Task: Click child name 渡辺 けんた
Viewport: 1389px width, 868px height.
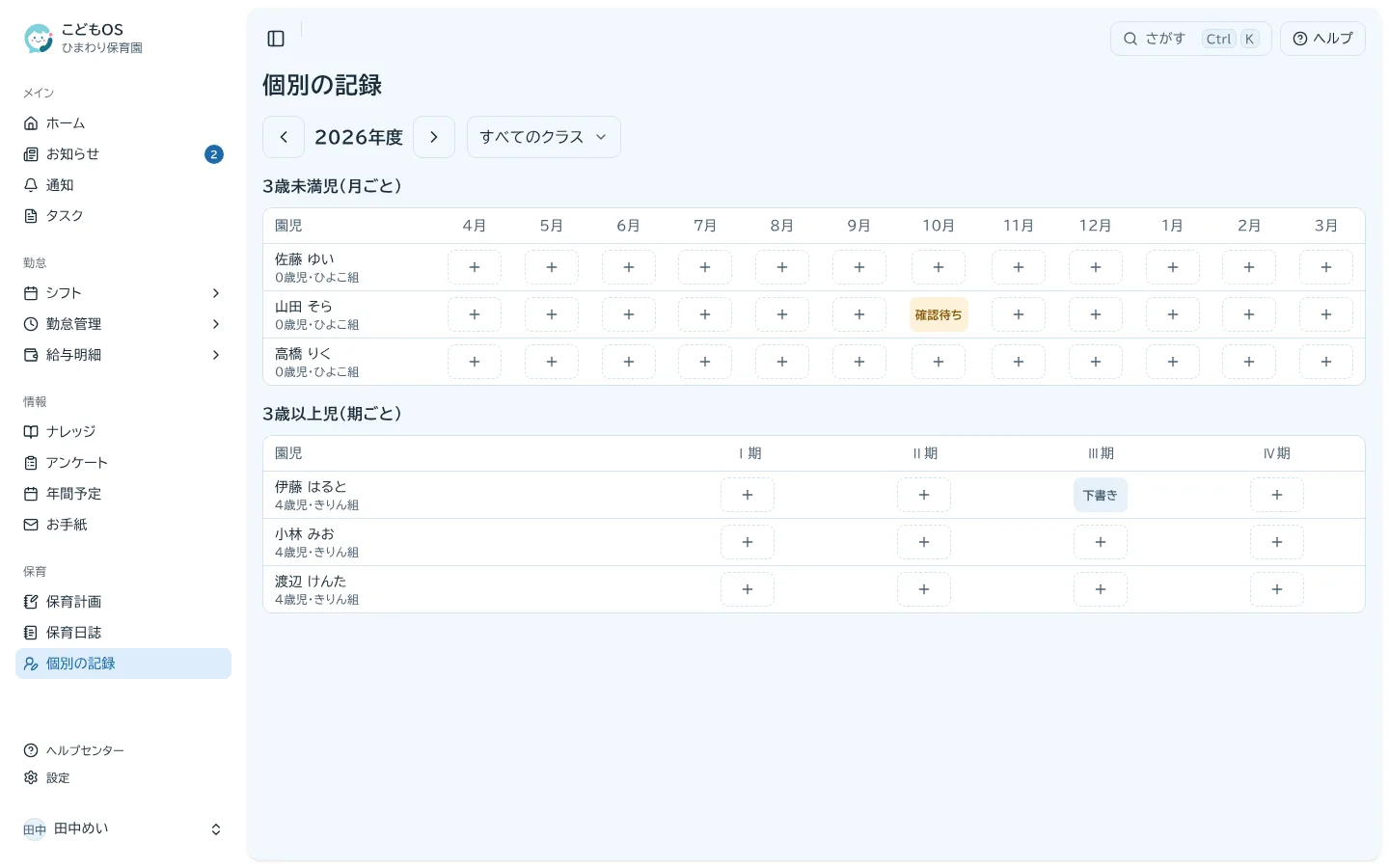Action: pyautogui.click(x=311, y=582)
